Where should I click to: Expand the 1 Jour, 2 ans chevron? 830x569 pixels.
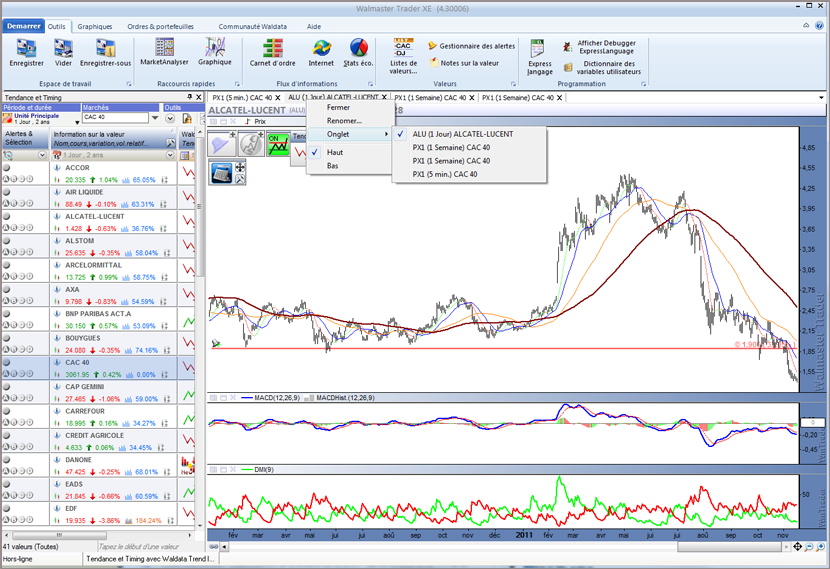click(170, 155)
